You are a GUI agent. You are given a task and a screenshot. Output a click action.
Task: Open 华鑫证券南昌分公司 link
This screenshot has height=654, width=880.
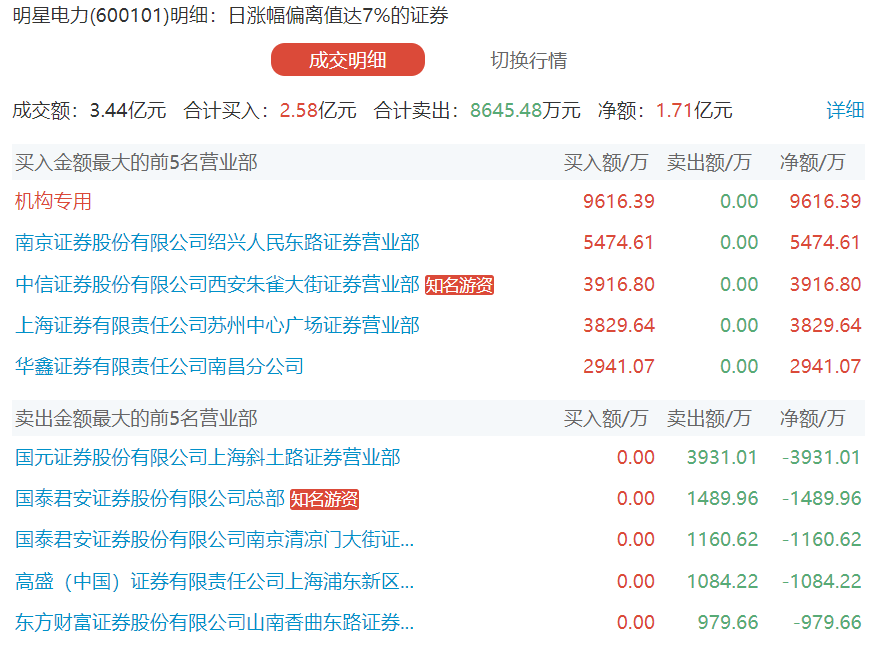pos(159,367)
